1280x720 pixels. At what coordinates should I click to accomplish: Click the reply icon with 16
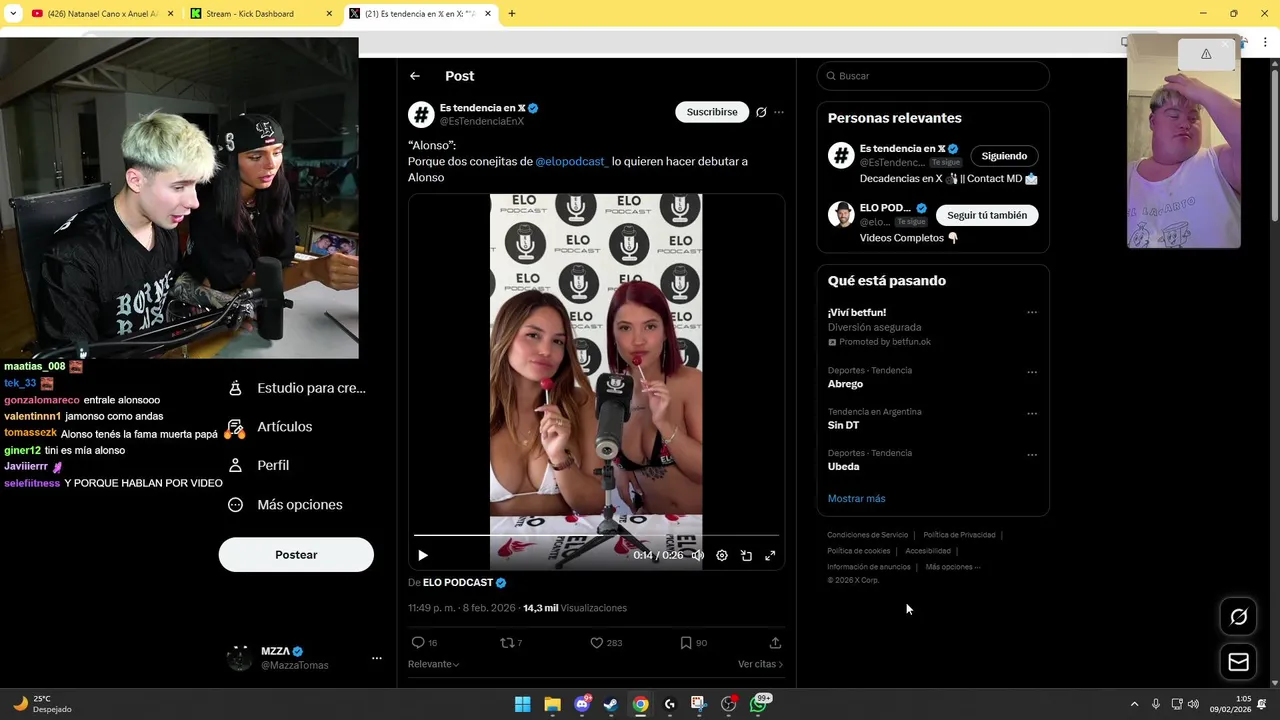424,643
